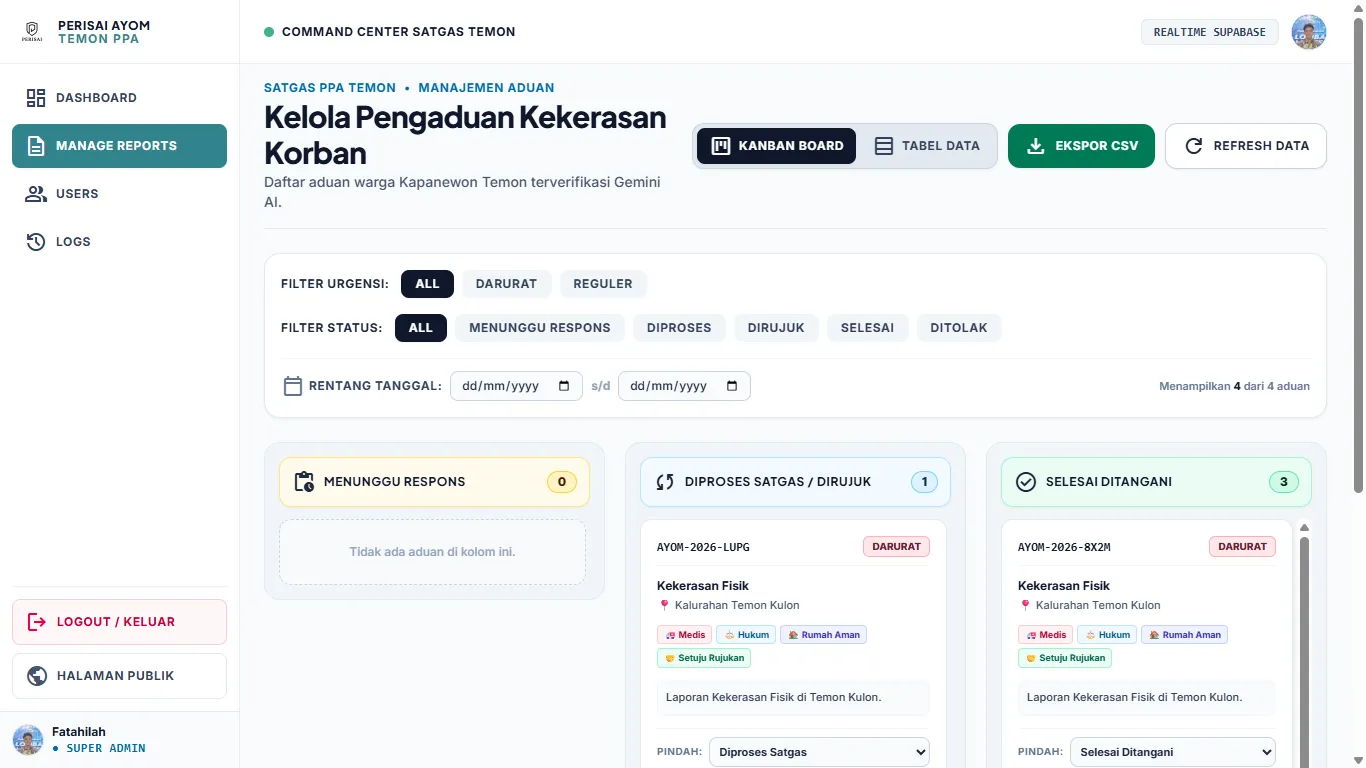Click the green status dot beside Command Center
The image size is (1366, 768).
pyautogui.click(x=269, y=32)
